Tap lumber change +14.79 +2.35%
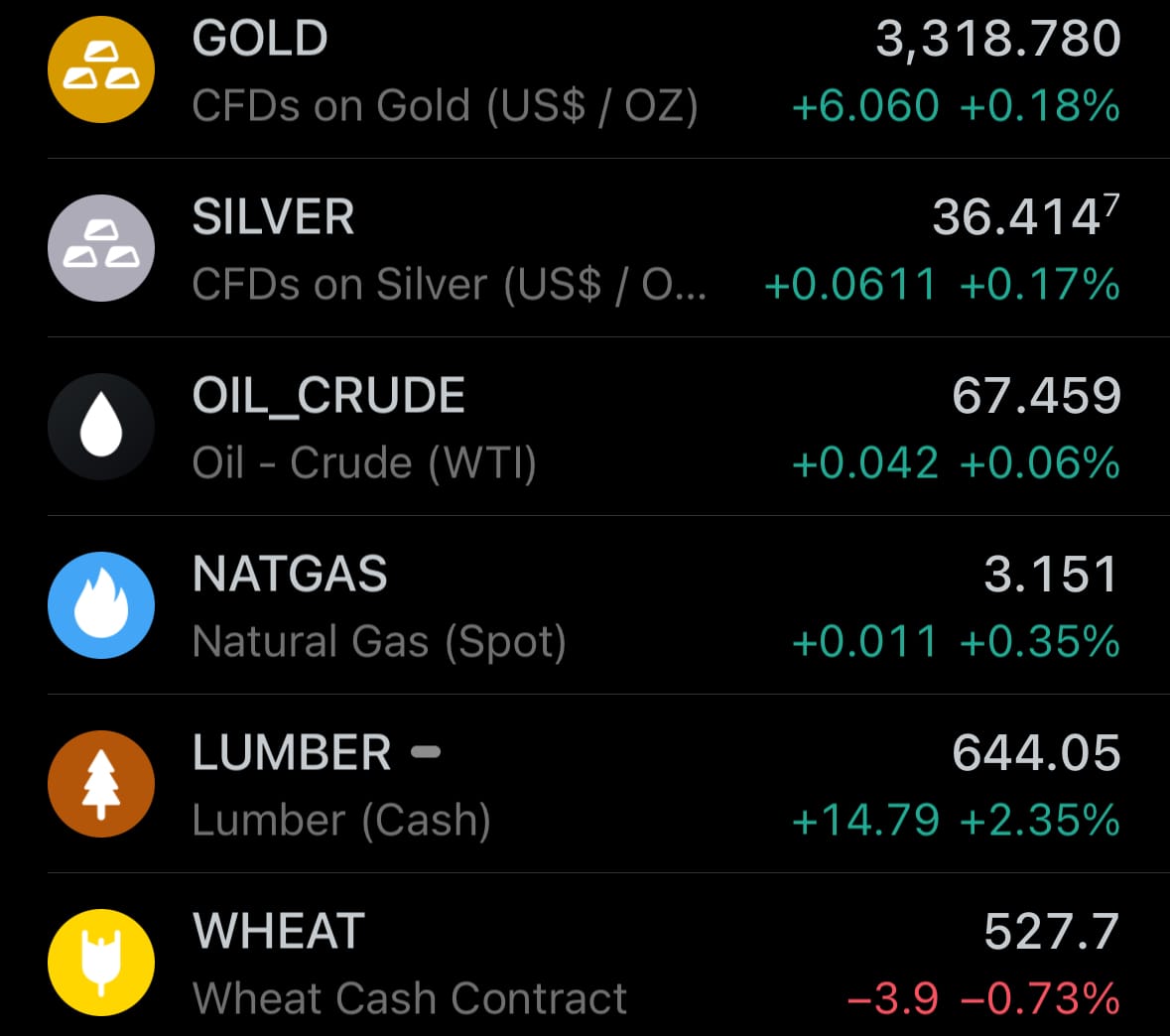This screenshot has width=1170, height=1036. [x=956, y=820]
